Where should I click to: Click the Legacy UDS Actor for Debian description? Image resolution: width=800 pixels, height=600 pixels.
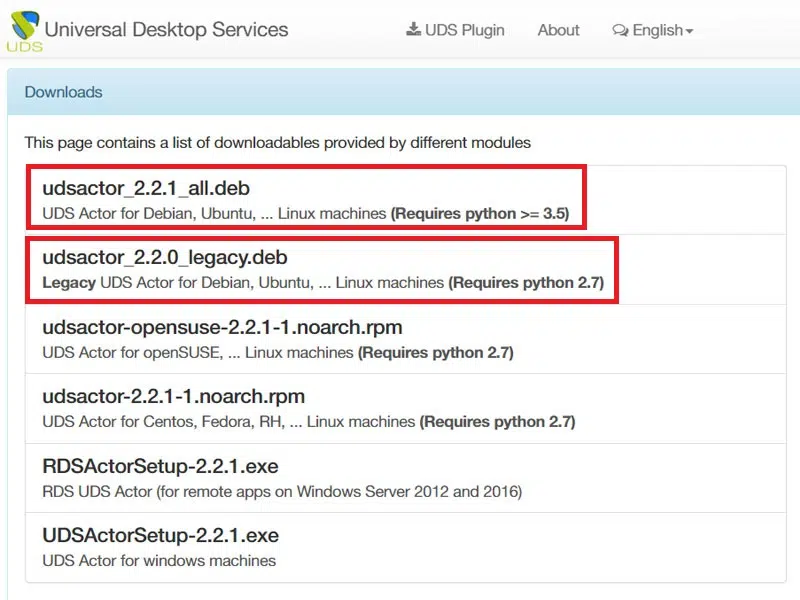point(323,283)
